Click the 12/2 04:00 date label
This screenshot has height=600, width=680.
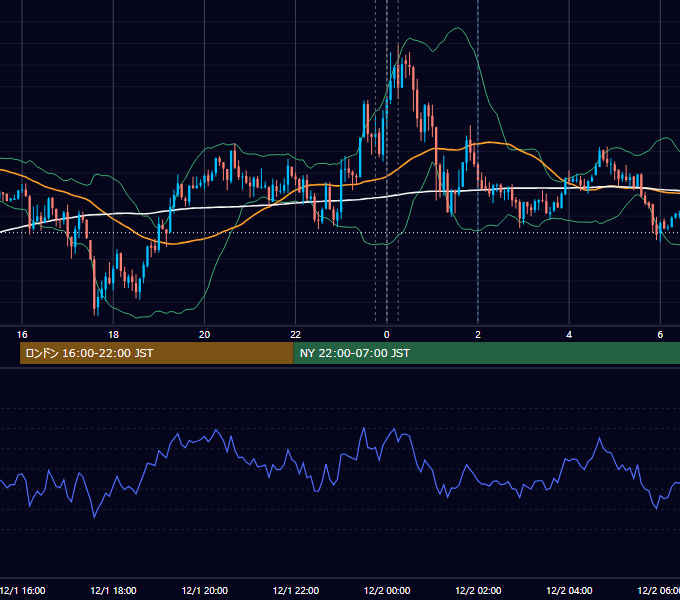569,591
